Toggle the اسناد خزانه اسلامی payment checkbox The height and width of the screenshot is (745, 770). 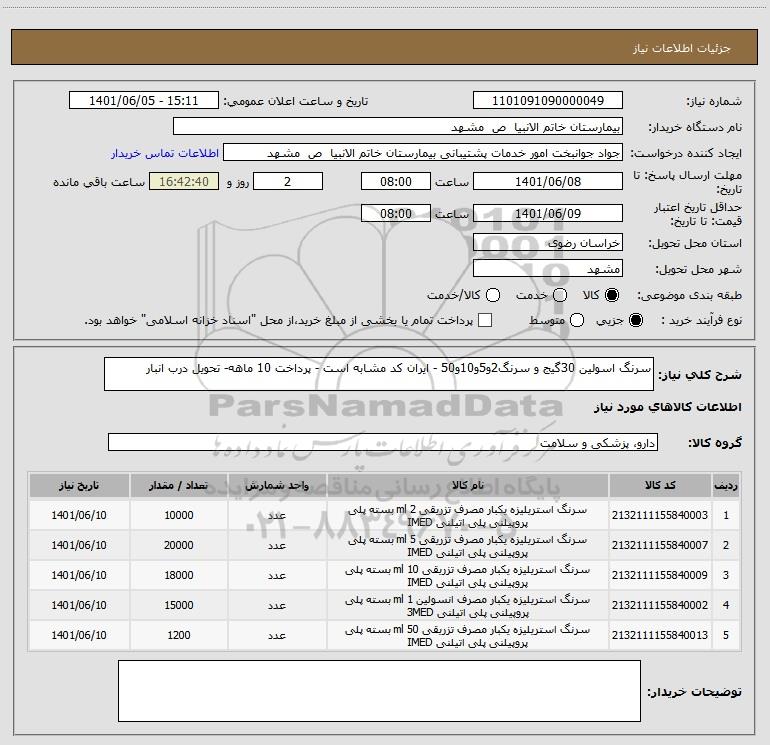tap(485, 320)
